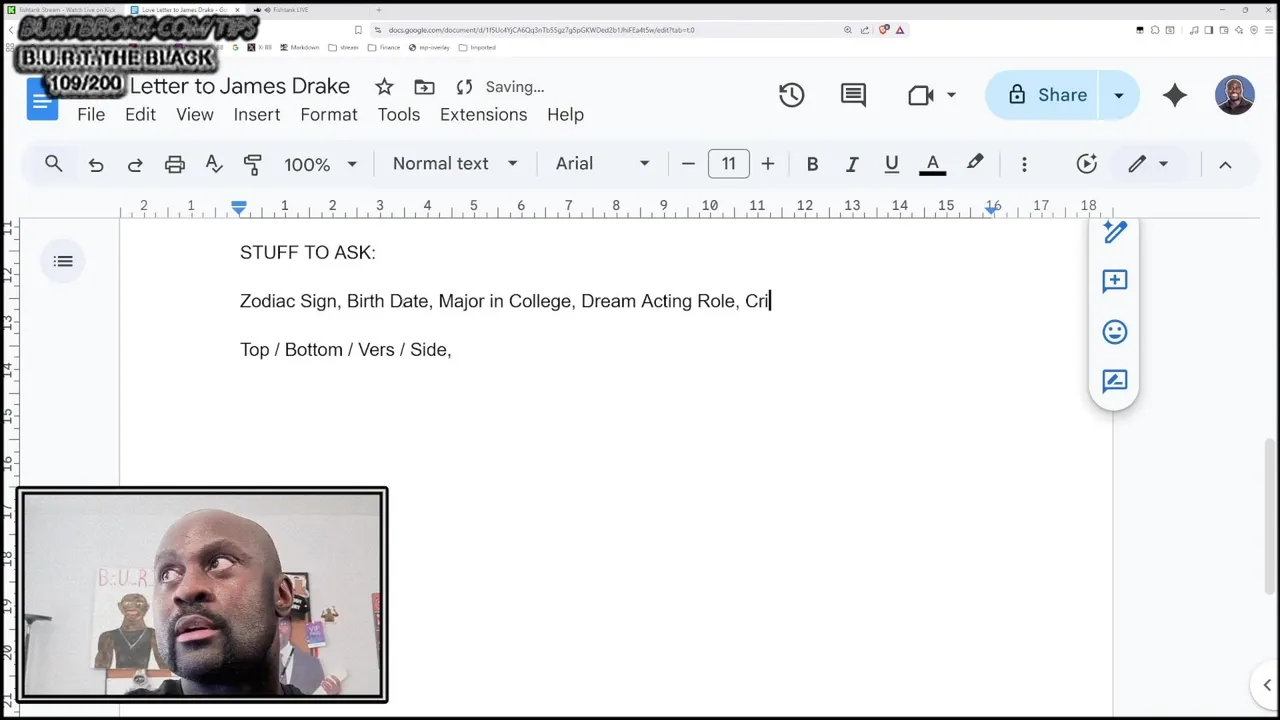Open the Markdown bookmark
Image resolution: width=1280 pixels, height=720 pixels.
(300, 47)
